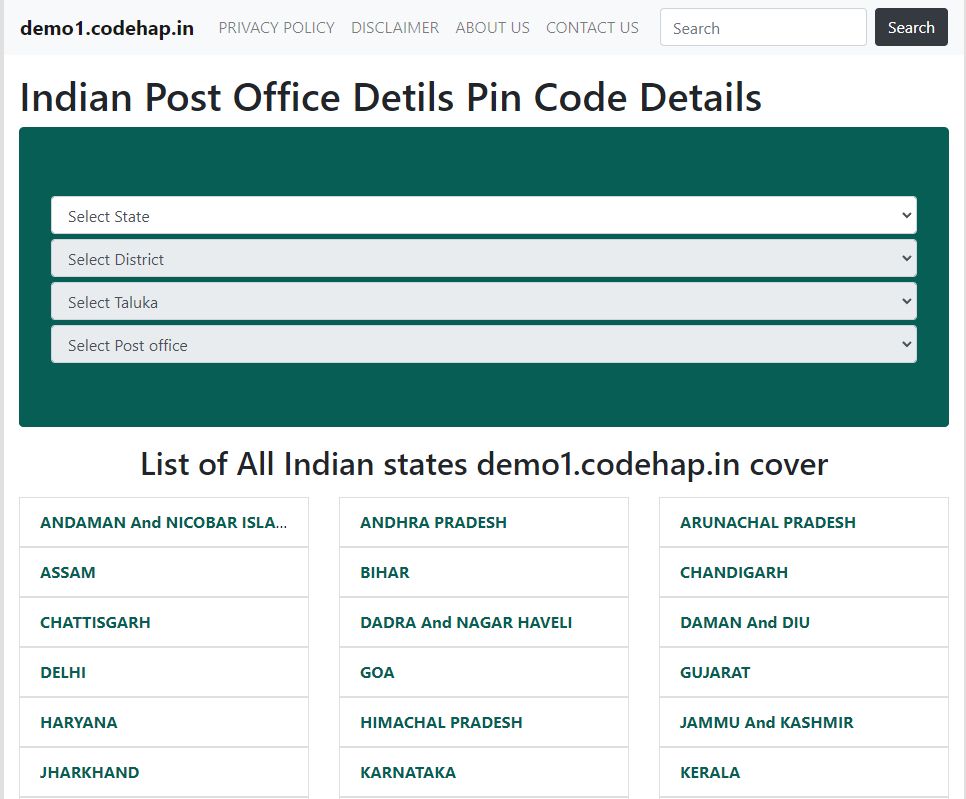This screenshot has height=799, width=966.
Task: Open the Privacy Policy menu item
Action: 276,28
